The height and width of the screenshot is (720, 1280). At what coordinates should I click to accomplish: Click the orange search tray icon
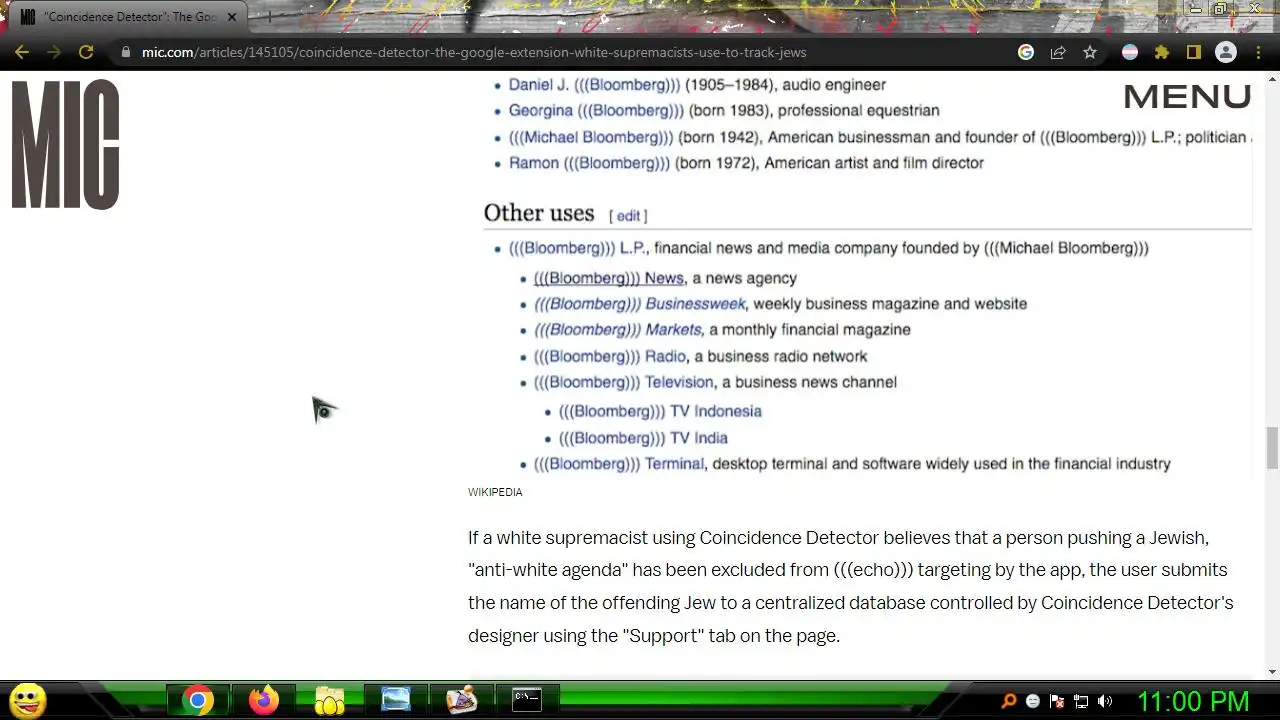(x=1009, y=701)
